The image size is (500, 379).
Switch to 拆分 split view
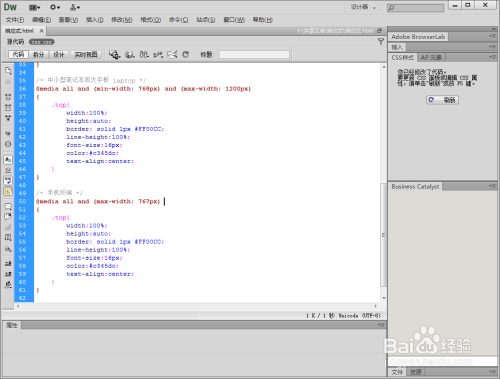[x=39, y=54]
